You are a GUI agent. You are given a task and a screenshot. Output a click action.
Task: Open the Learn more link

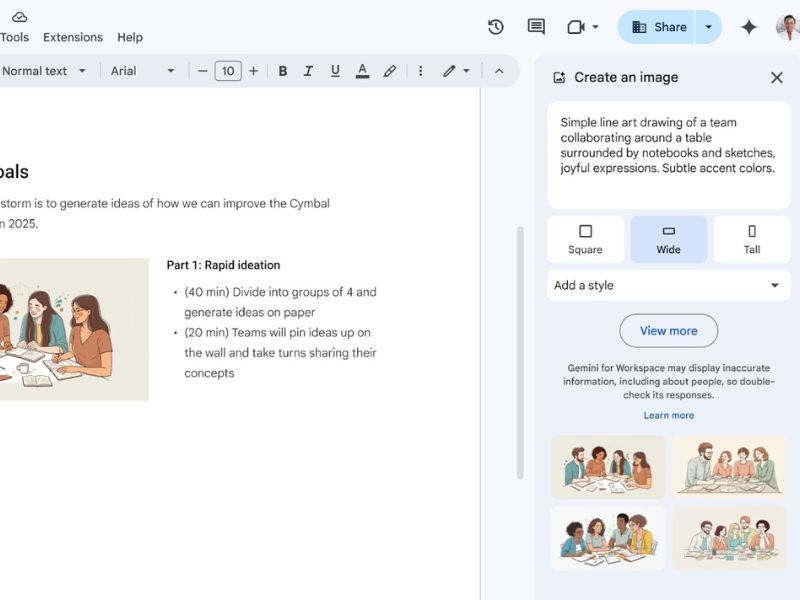point(669,415)
